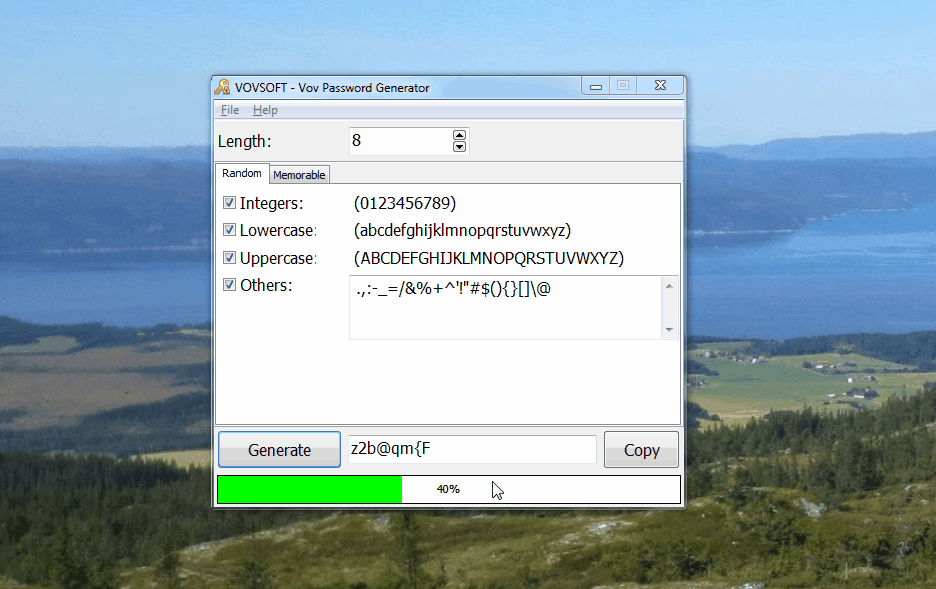The height and width of the screenshot is (589, 936).
Task: Uncheck the Integers checkbox
Action: tap(229, 203)
